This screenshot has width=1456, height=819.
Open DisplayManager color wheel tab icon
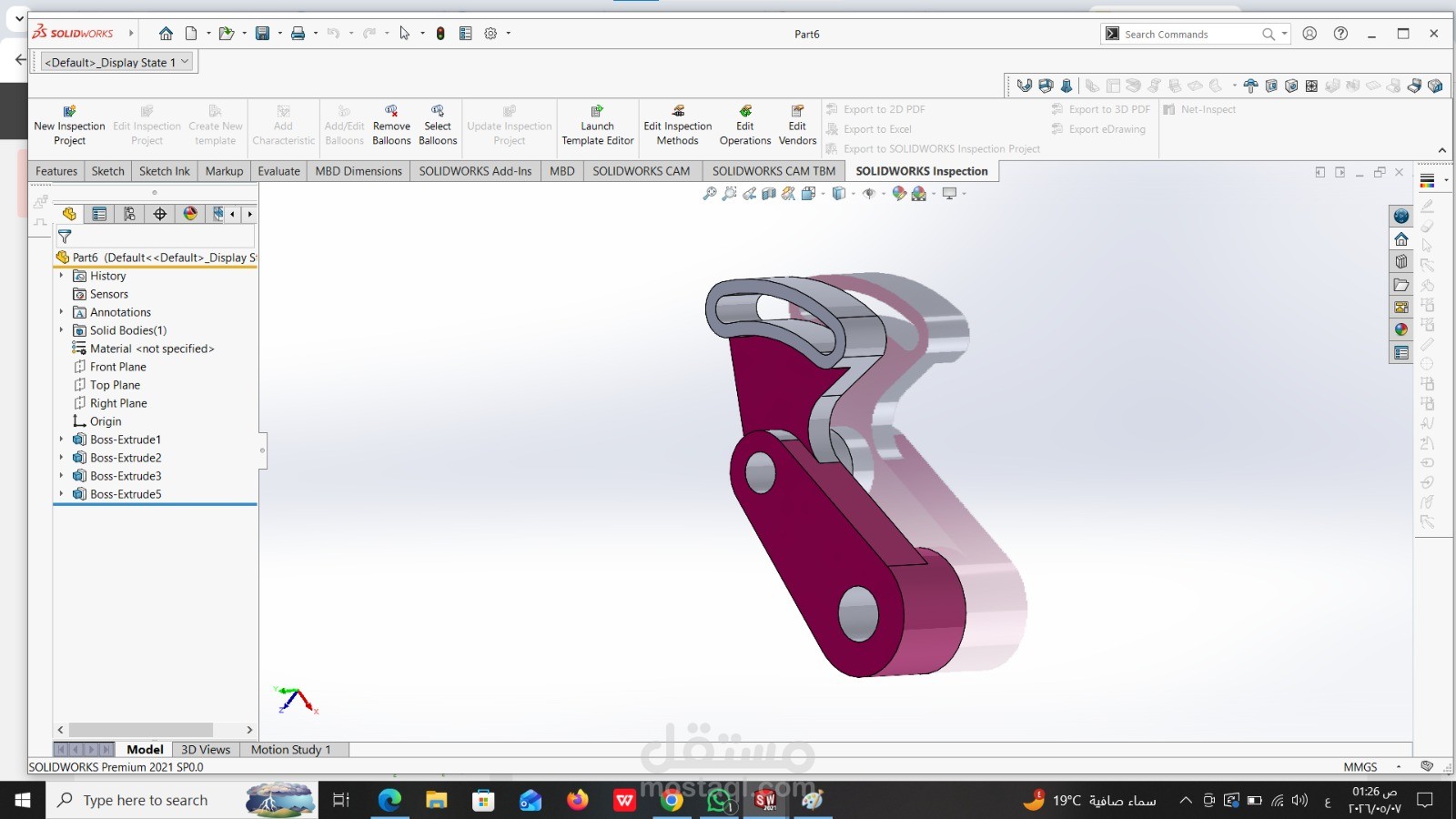(190, 214)
